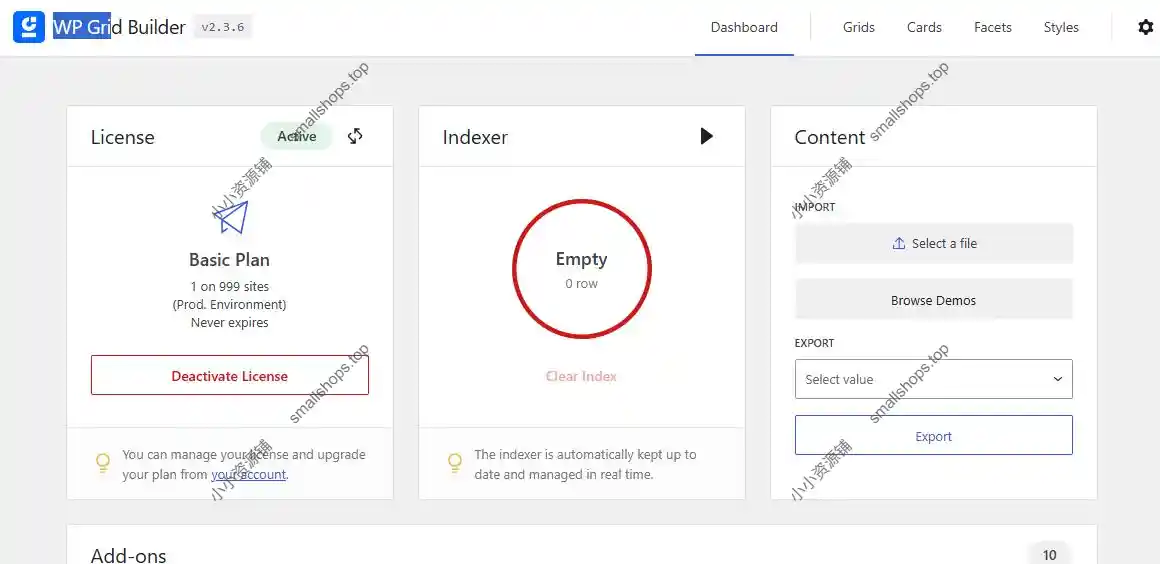Click the License card heading
The width and height of the screenshot is (1160, 564).
(123, 137)
